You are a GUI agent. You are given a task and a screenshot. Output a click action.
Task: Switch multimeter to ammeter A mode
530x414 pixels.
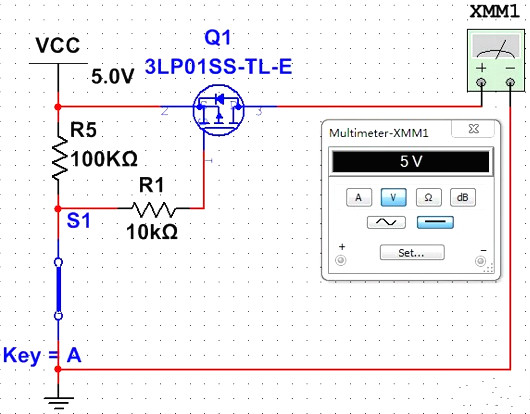pyautogui.click(x=359, y=197)
